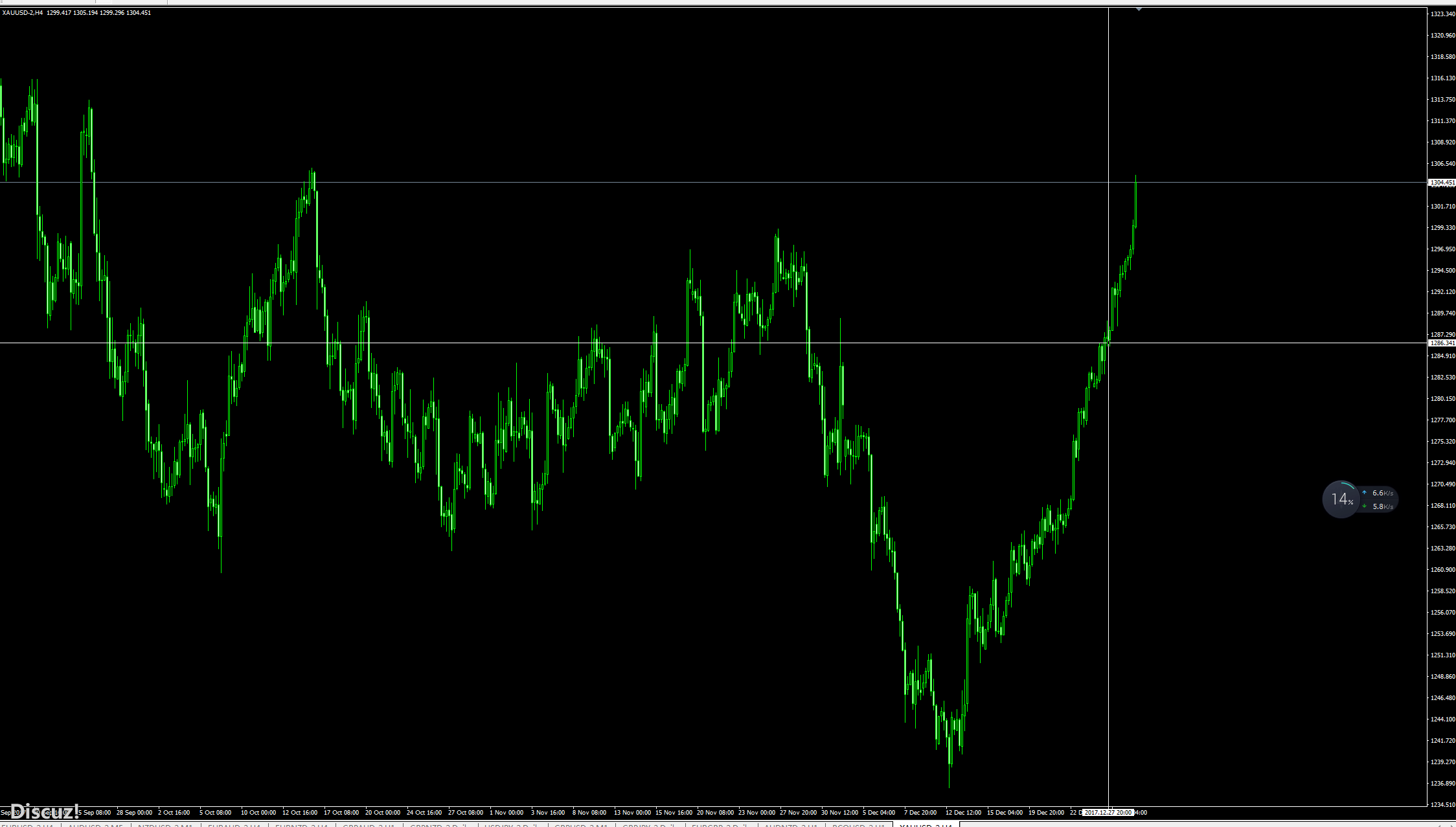Click the 1316.130 price scale label

[x=1442, y=78]
